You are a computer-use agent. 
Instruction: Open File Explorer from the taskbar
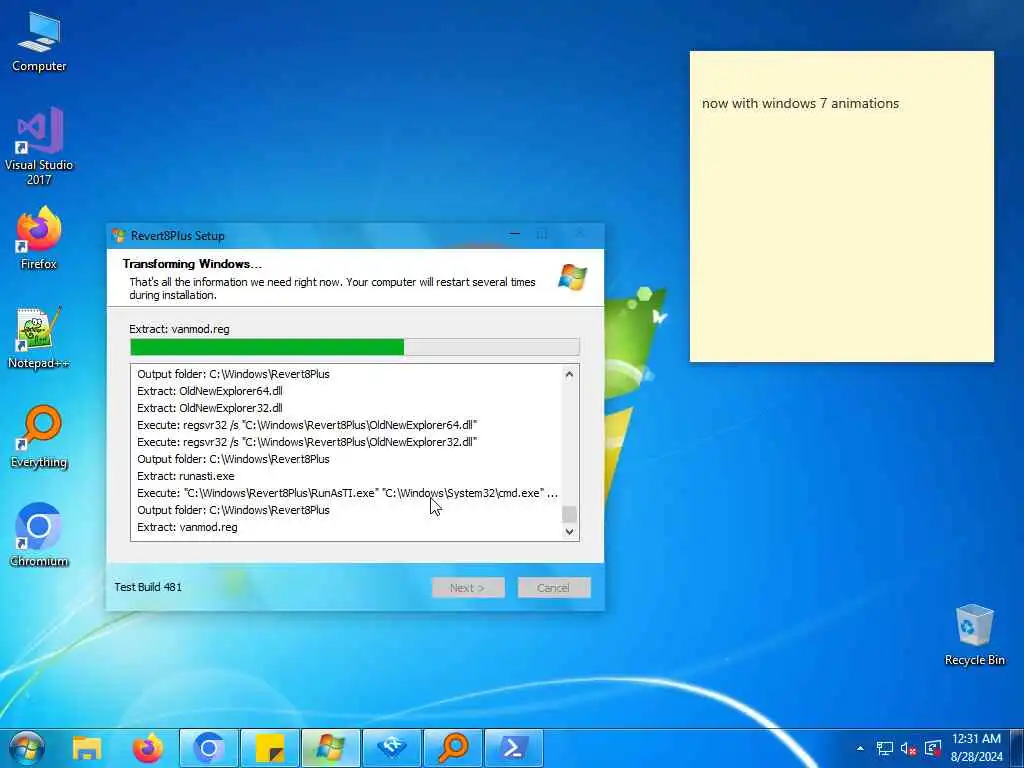pos(87,748)
